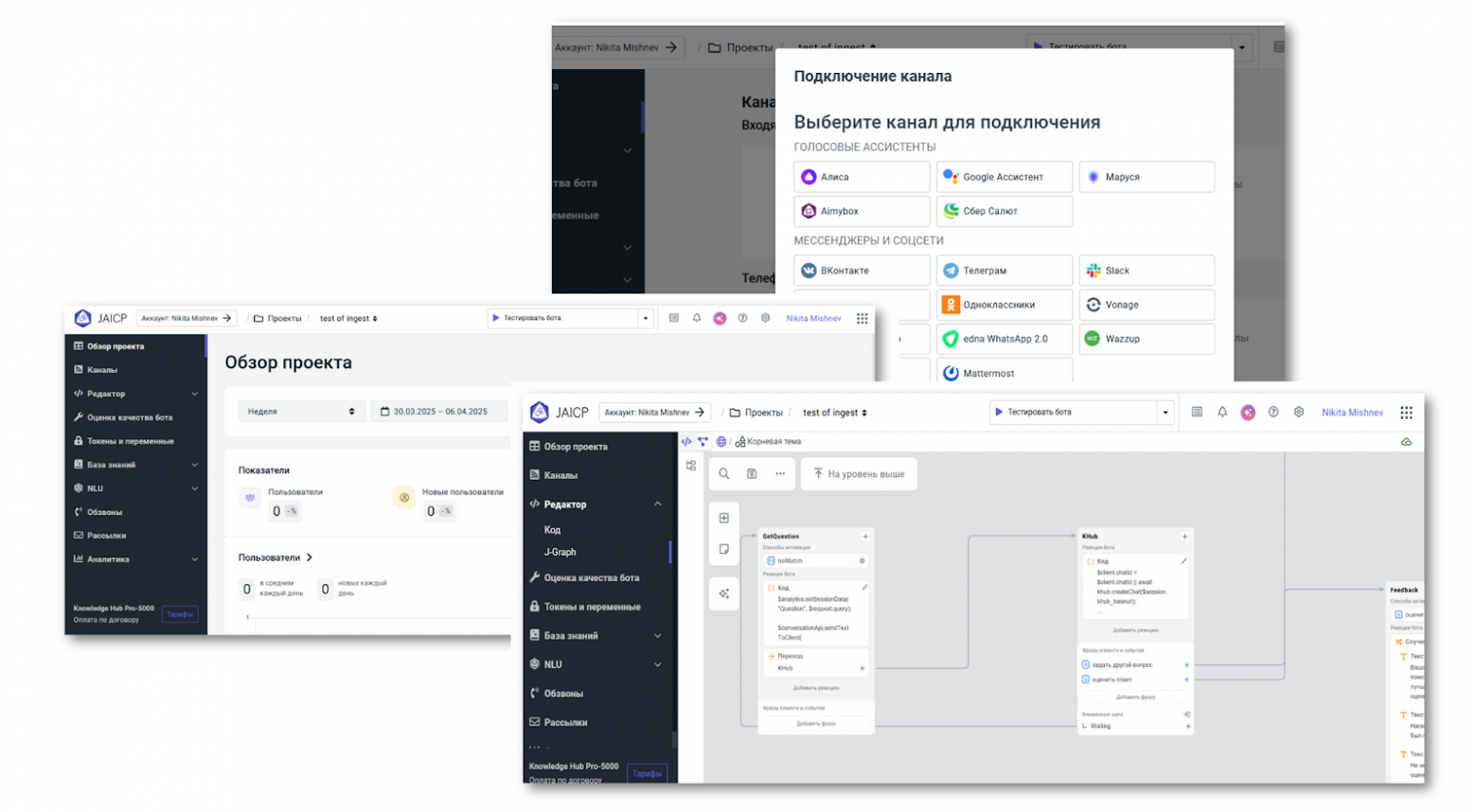Switch to the J-Graph tab under Редактор
The image size is (1477, 812).
[x=561, y=552]
